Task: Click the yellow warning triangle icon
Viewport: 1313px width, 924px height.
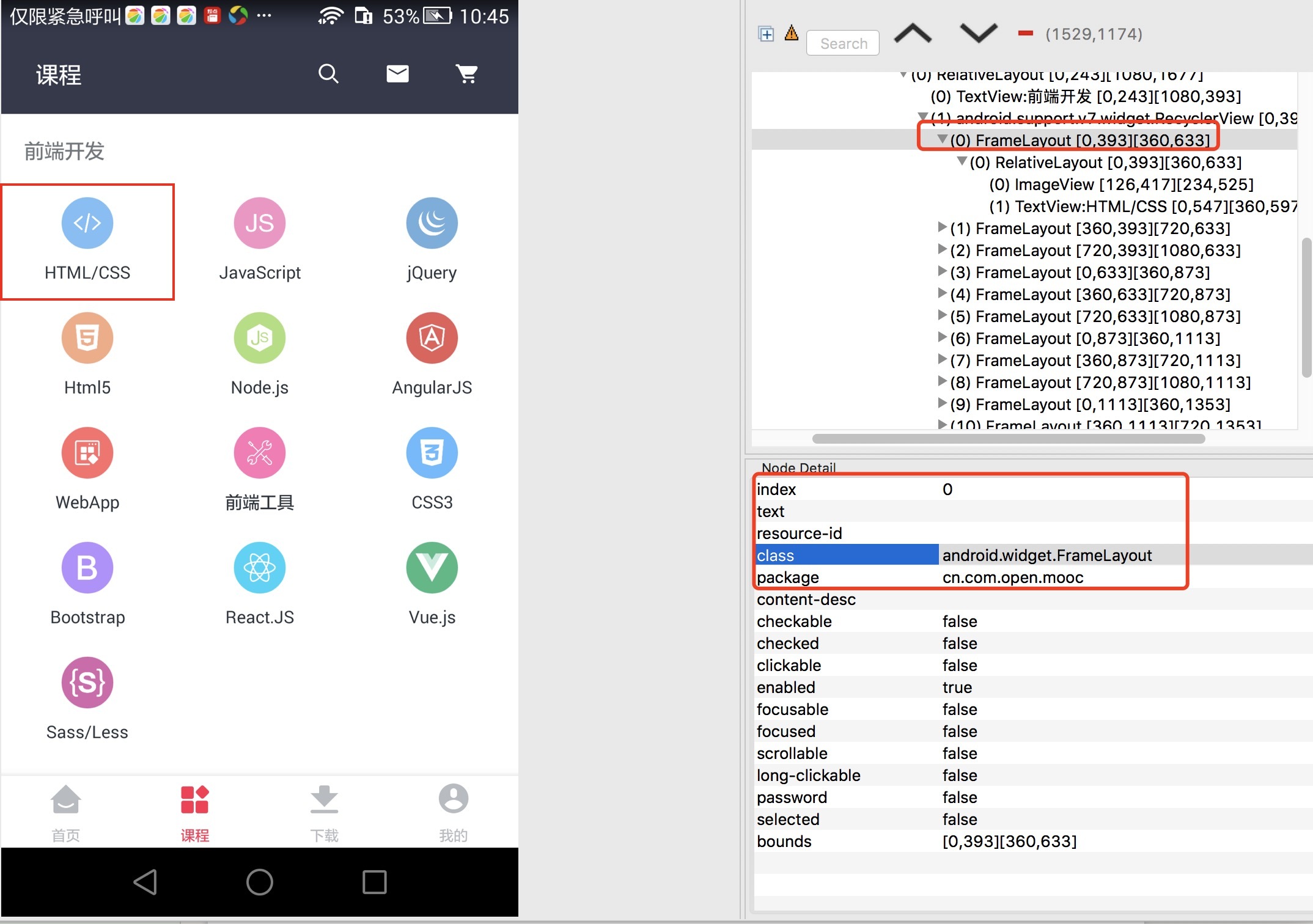Action: pyautogui.click(x=792, y=32)
